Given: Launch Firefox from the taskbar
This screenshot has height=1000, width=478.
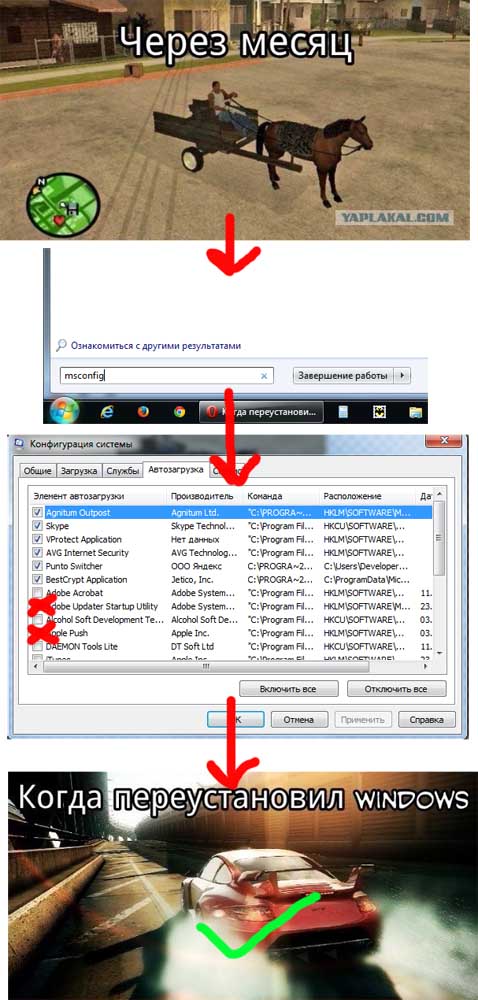Looking at the screenshot, I should tap(143, 412).
